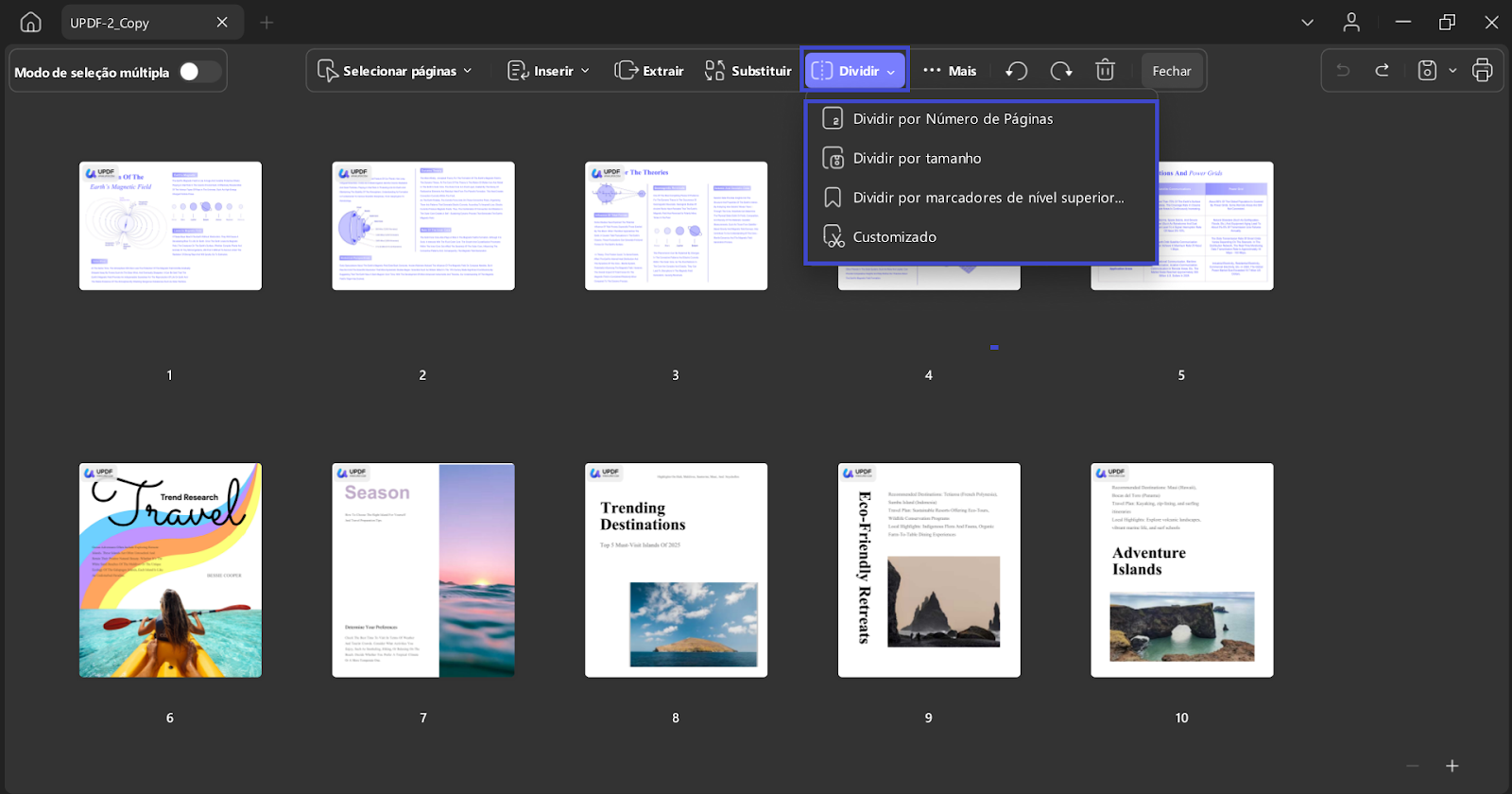Add a new tab with plus
1512x794 pixels.
point(266,22)
